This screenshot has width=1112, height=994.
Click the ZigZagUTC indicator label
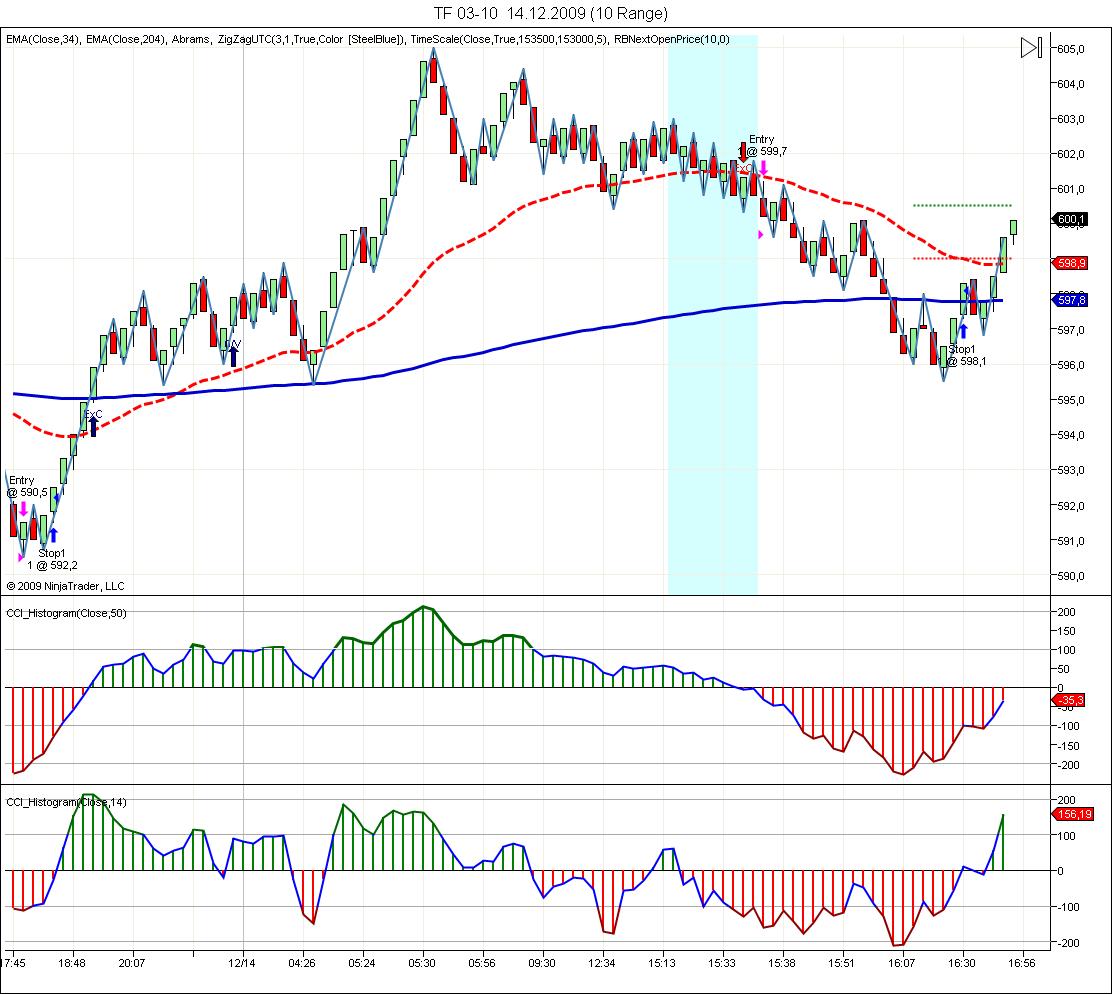coord(311,40)
